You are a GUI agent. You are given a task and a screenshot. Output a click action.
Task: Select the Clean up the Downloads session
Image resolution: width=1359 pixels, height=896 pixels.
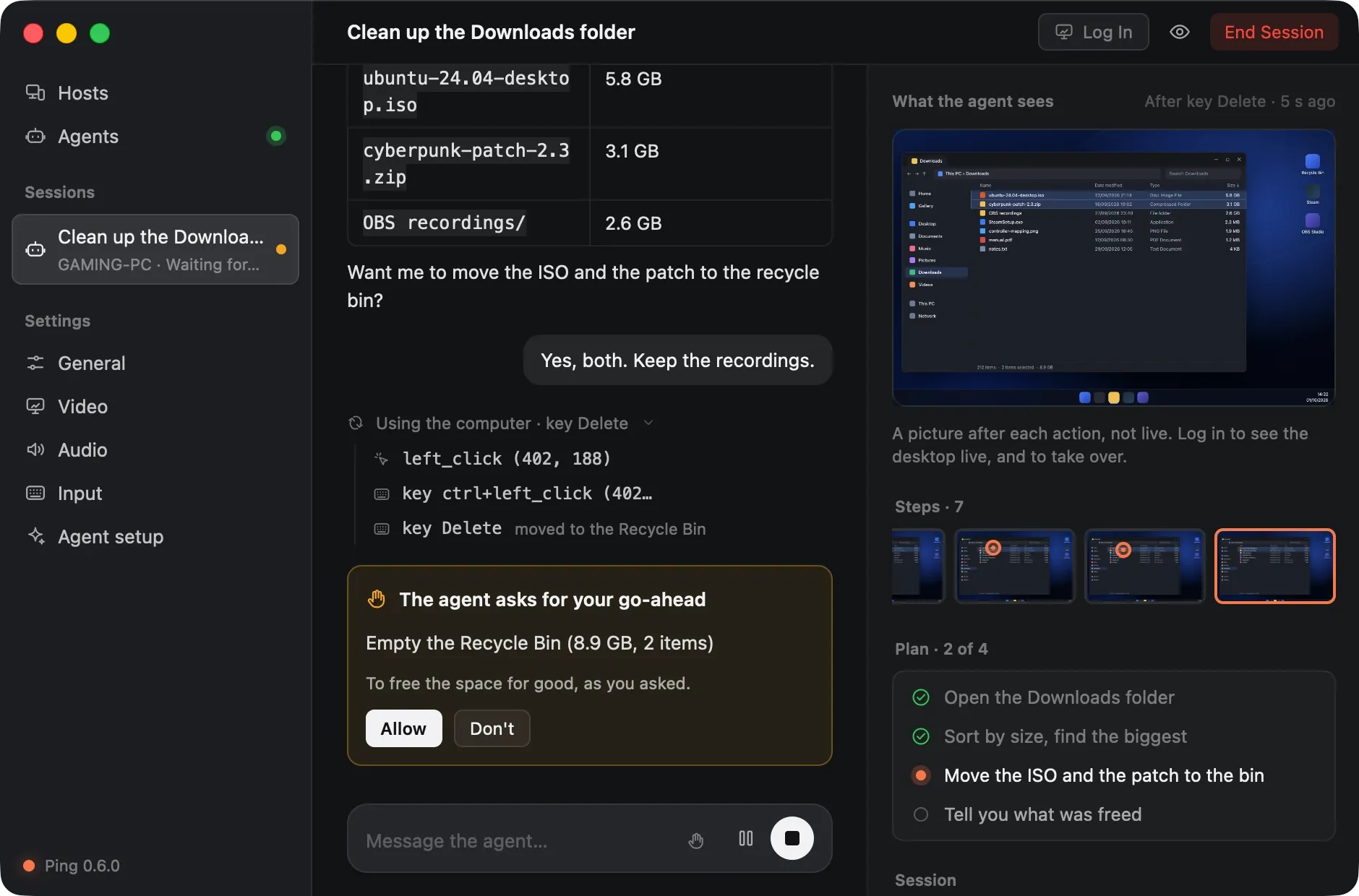pos(155,249)
